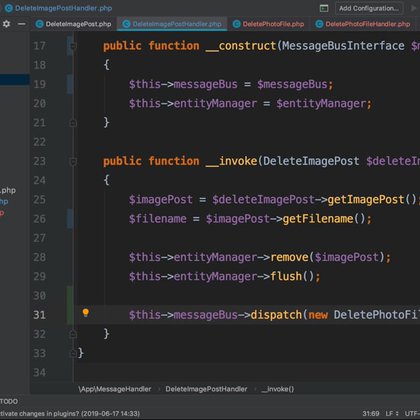Image resolution: width=420 pixels, height=420 pixels.
Task: Click the $filename variable on line 26
Action: (x=158, y=219)
